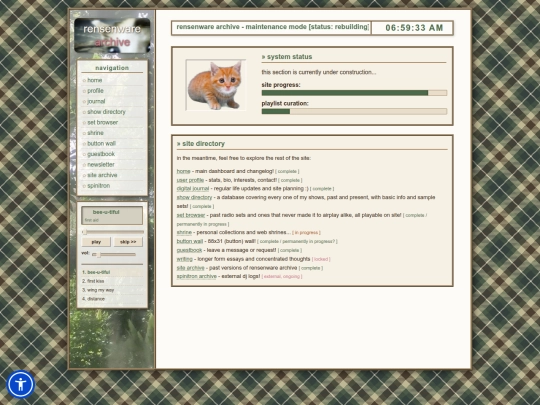Screen dimensions: 540x405
Task: Click the navigation heading
Action: tap(112, 68)
